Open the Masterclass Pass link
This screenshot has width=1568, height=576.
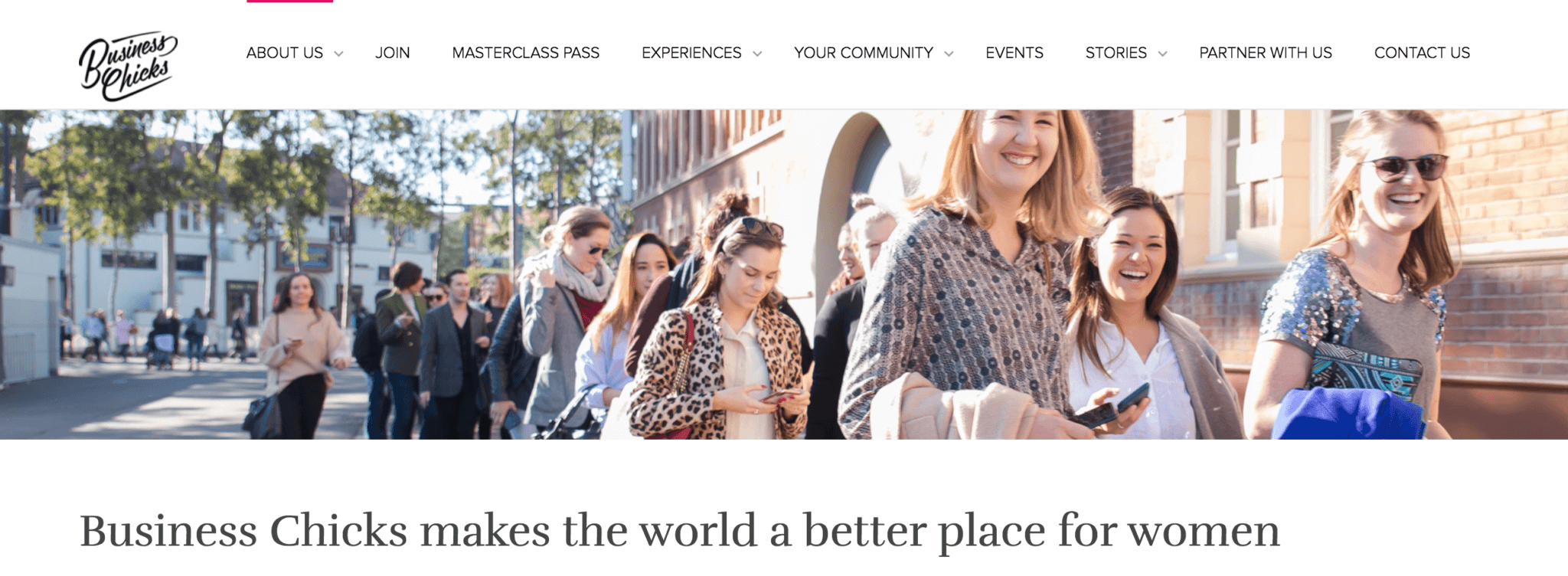[526, 53]
